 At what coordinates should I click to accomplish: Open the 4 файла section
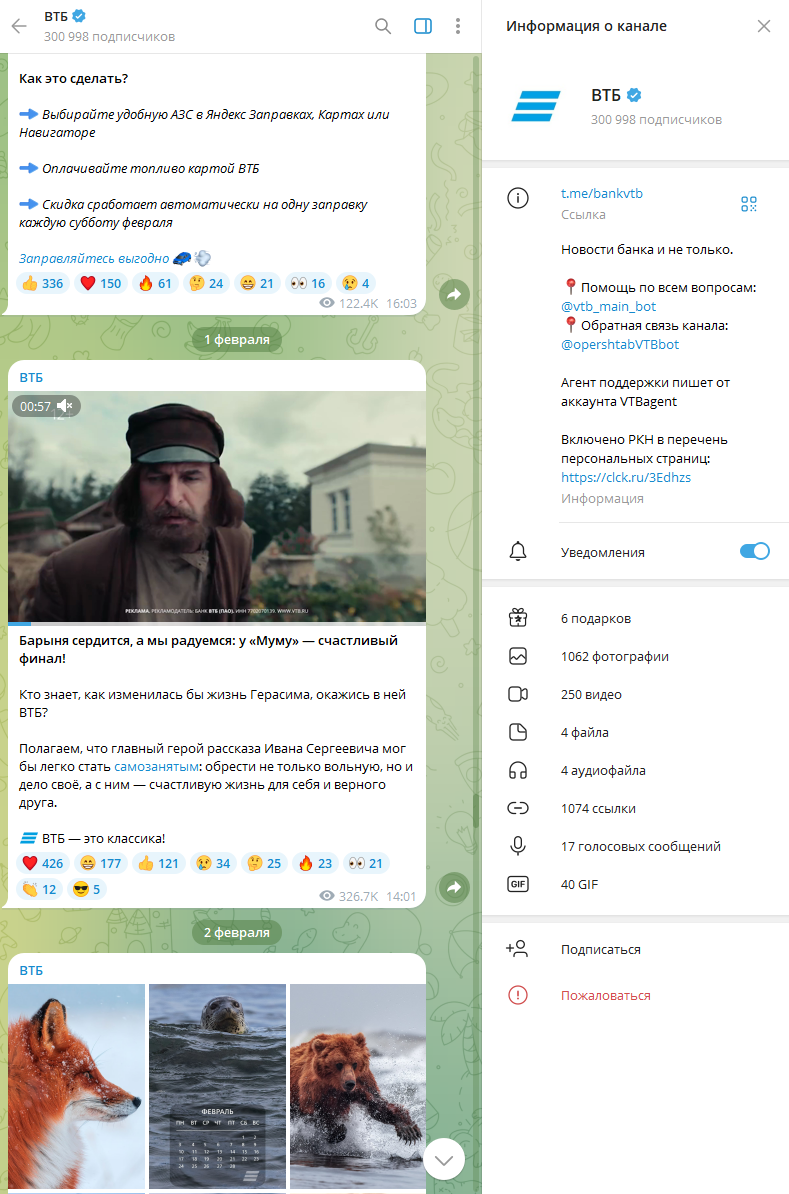click(635, 733)
